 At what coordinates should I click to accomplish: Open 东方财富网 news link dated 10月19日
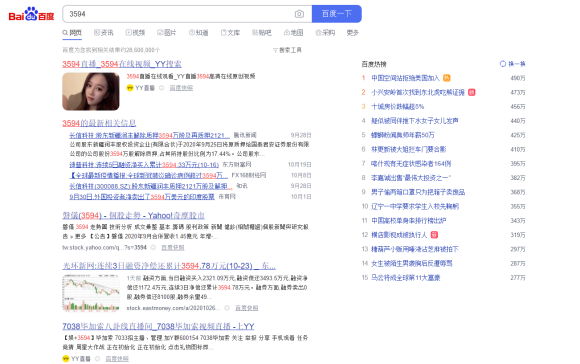pos(144,164)
